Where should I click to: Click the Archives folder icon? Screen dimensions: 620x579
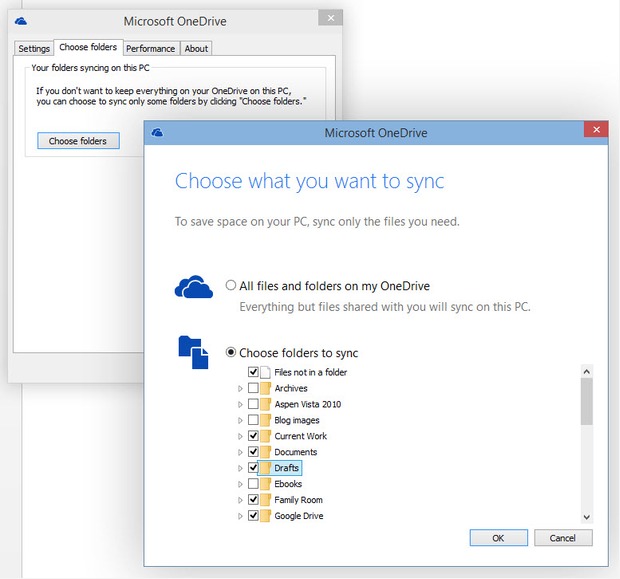[x=266, y=388]
